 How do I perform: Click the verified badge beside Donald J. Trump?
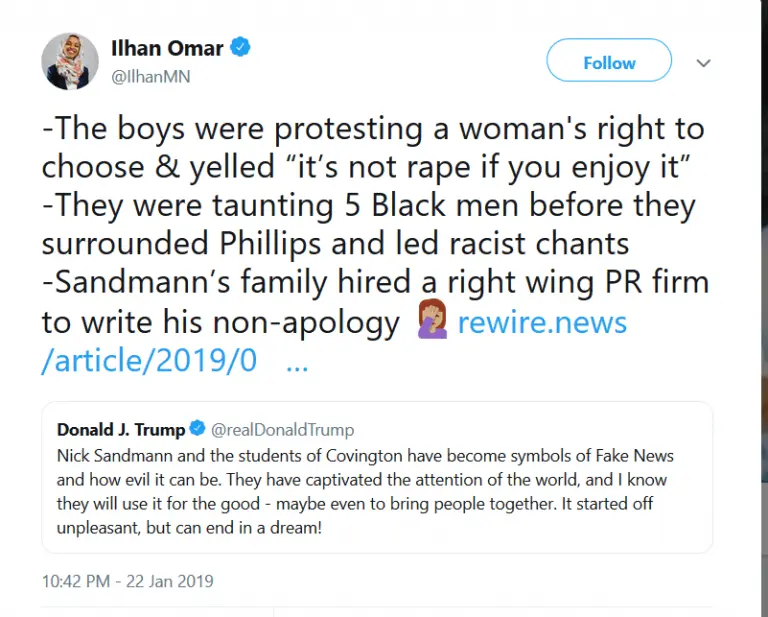click(x=196, y=430)
